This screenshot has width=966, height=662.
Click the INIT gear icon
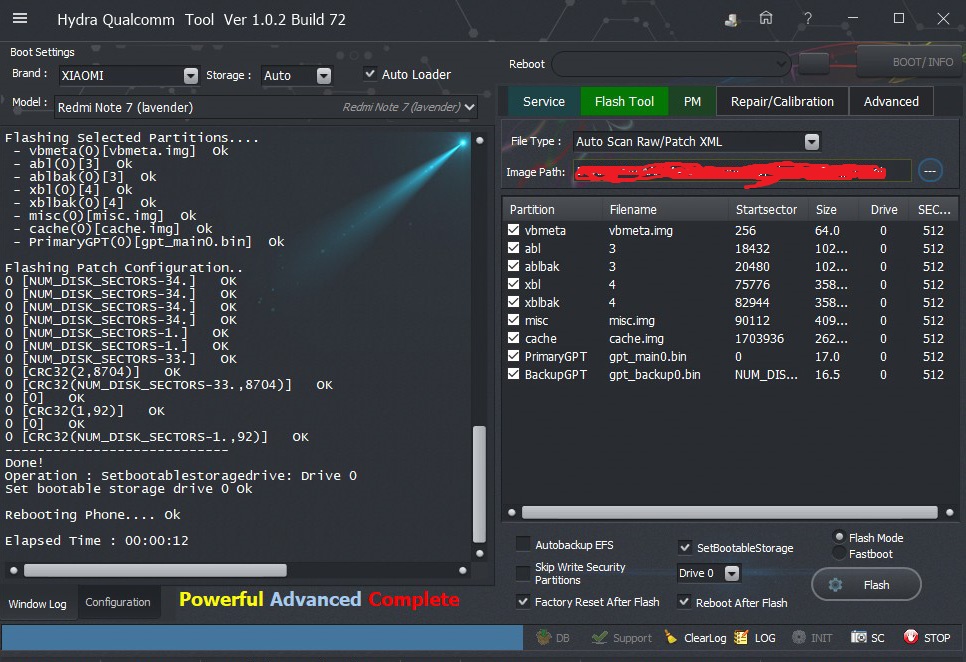coord(798,637)
